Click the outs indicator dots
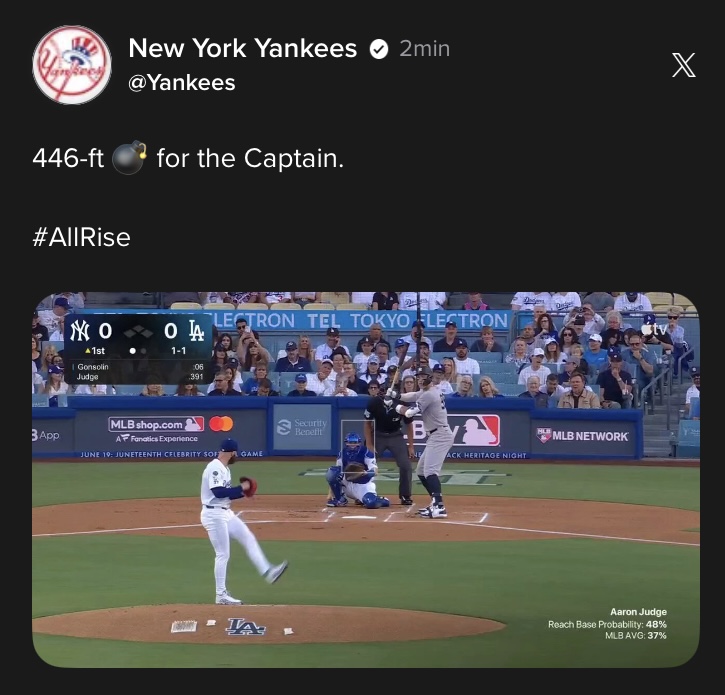Image resolution: width=725 pixels, height=695 pixels. point(138,351)
